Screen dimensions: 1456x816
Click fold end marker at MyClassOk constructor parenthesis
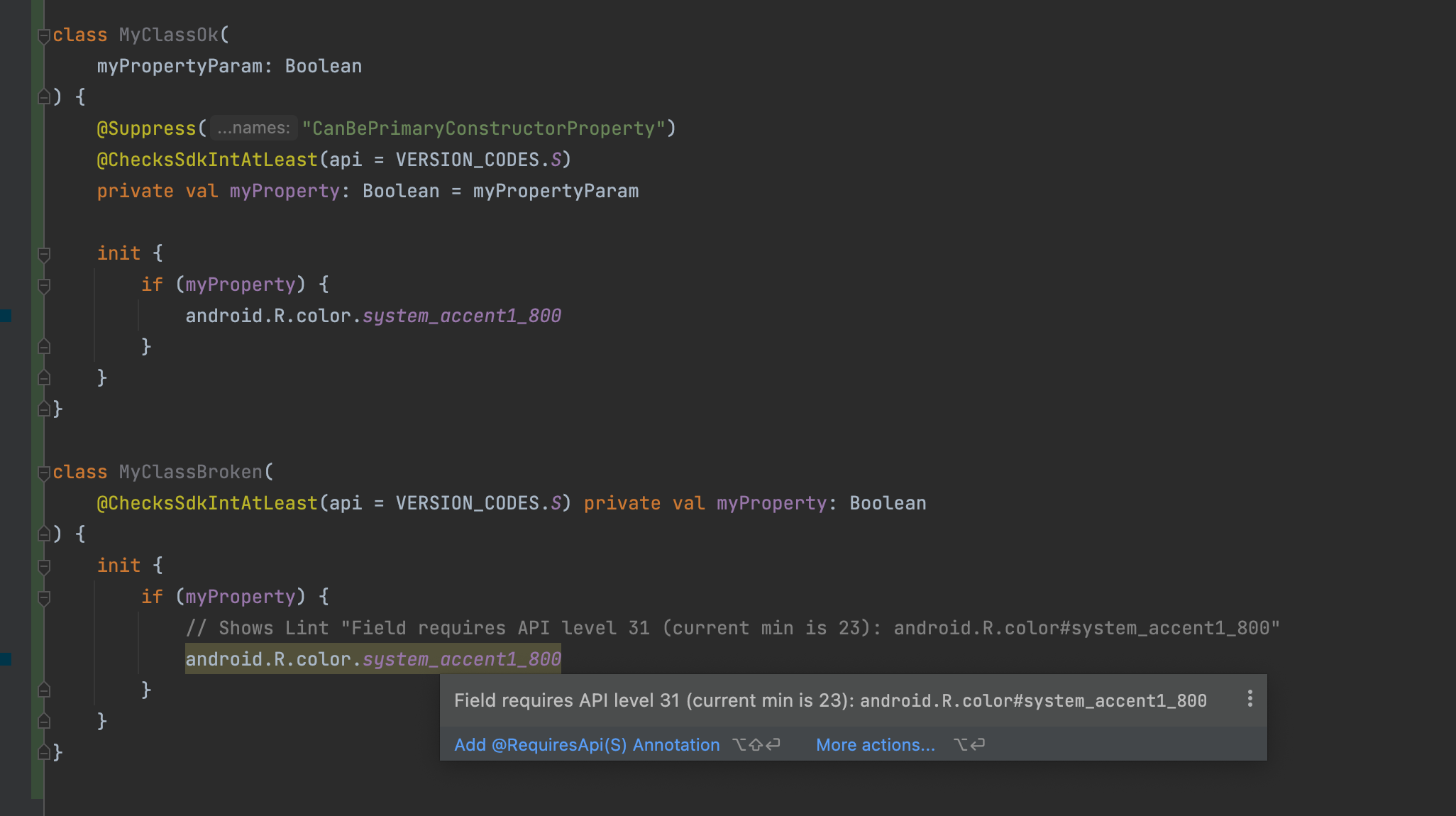click(x=44, y=97)
